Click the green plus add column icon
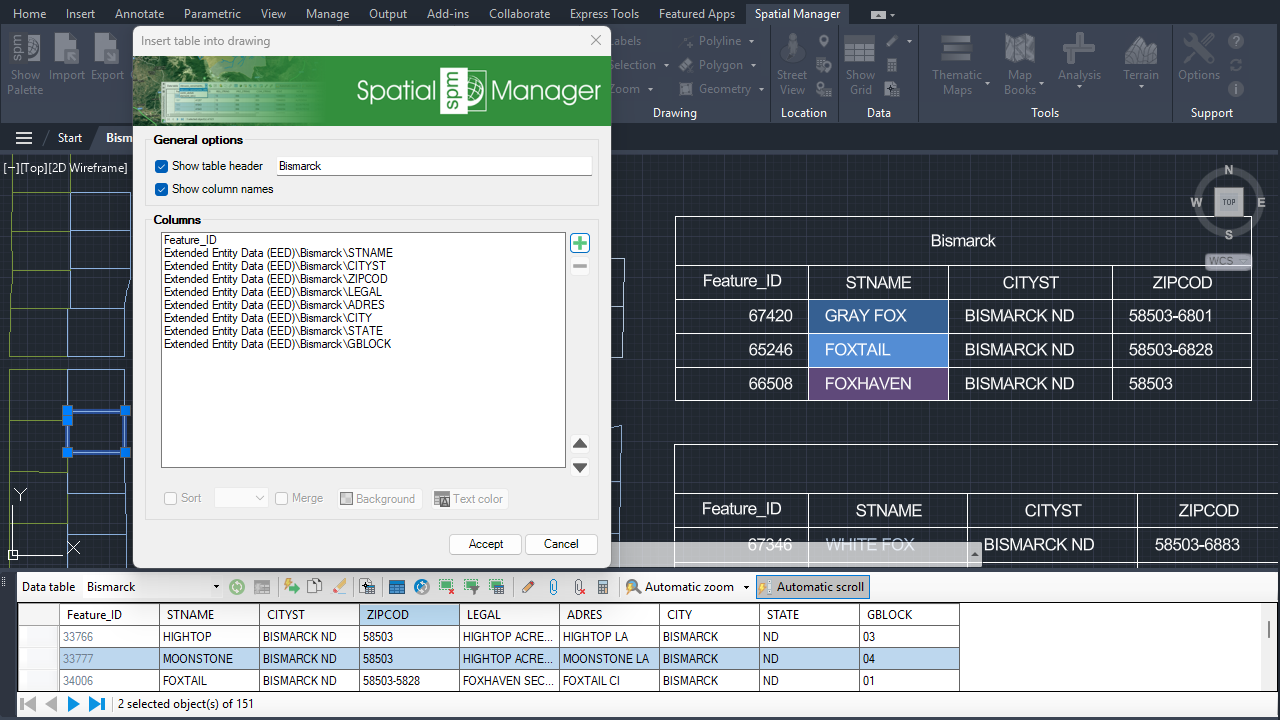This screenshot has width=1280, height=720. click(x=580, y=243)
